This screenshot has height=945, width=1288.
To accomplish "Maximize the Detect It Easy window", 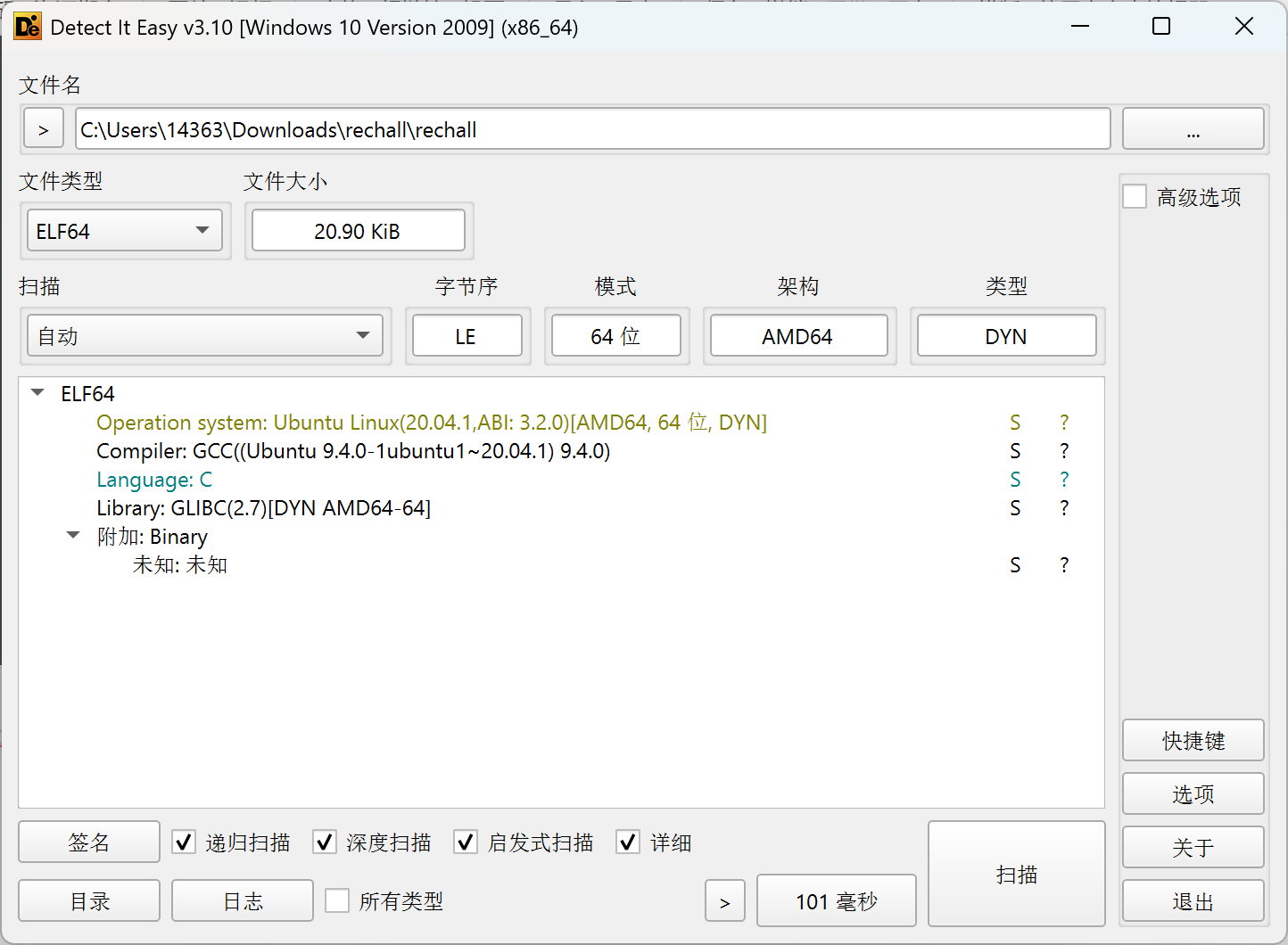I will (1161, 27).
